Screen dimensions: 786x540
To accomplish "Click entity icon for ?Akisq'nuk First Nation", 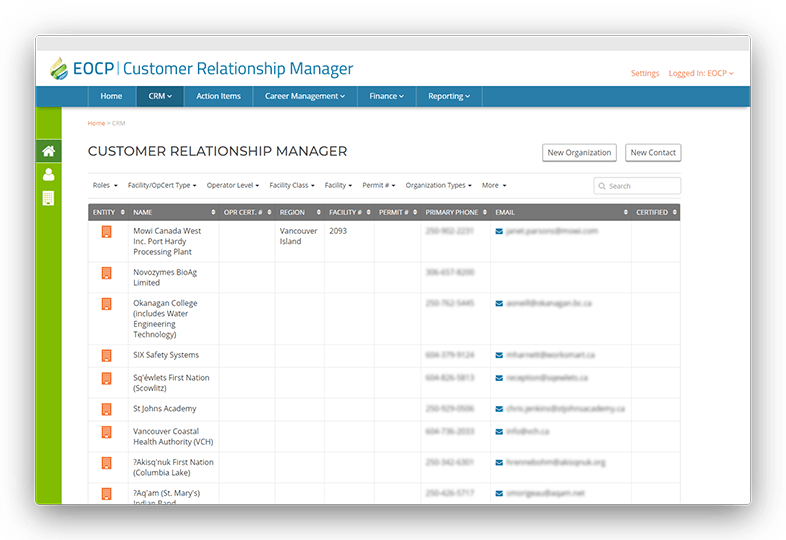I will click(x=106, y=463).
